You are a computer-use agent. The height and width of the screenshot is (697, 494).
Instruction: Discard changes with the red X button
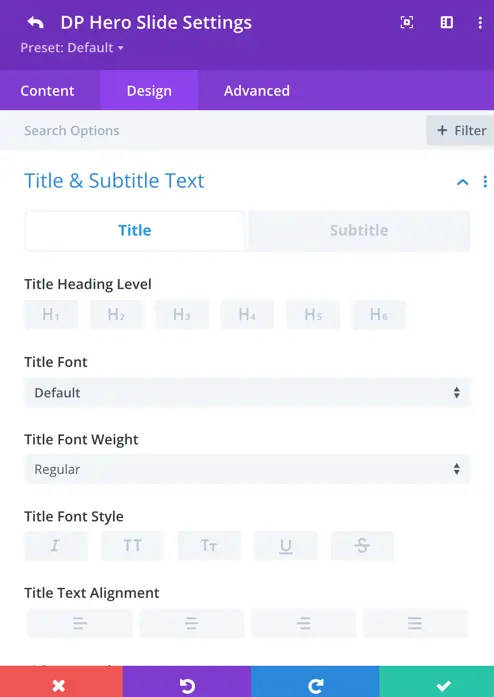click(61, 681)
